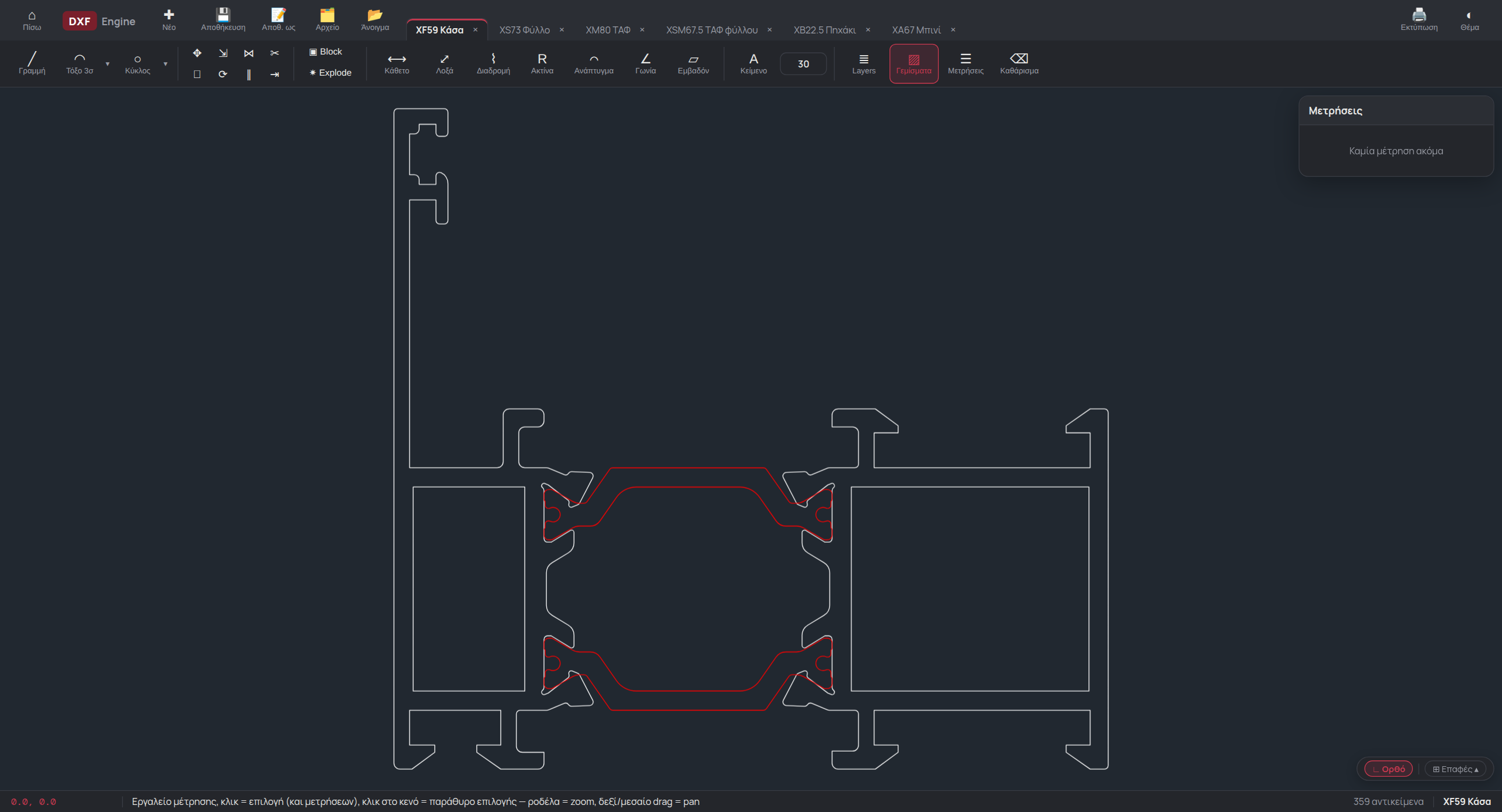Select the Κείμενο text tool
This screenshot has height=812, width=1502.
[x=753, y=63]
